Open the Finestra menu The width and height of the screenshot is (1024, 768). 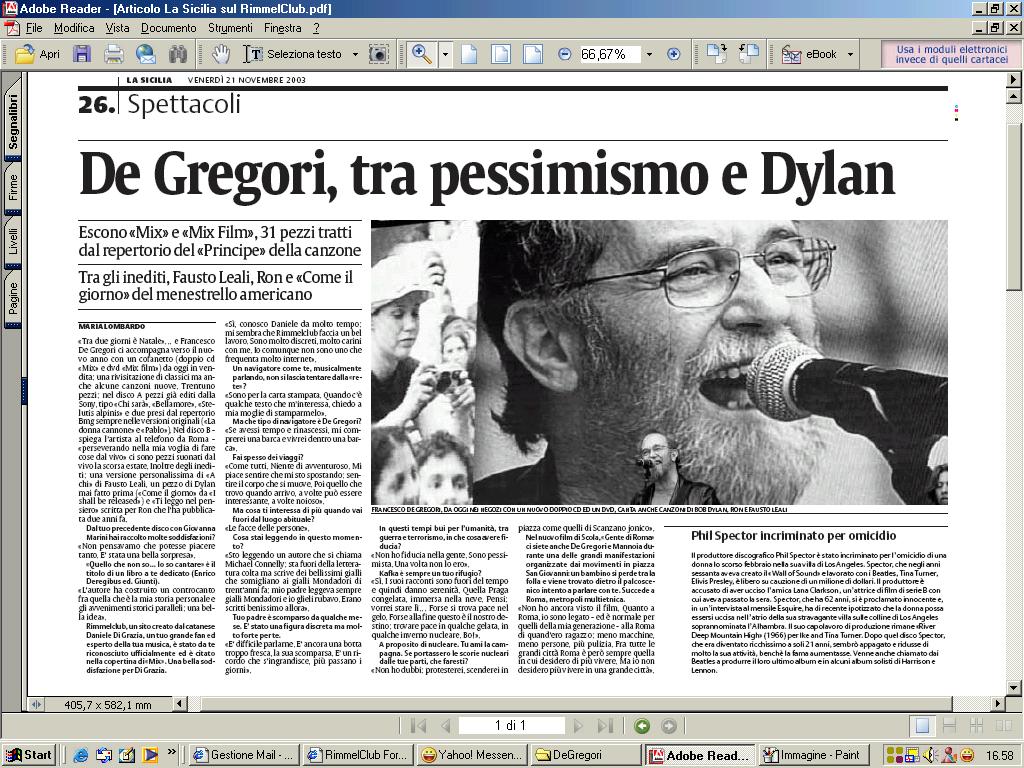click(x=283, y=28)
